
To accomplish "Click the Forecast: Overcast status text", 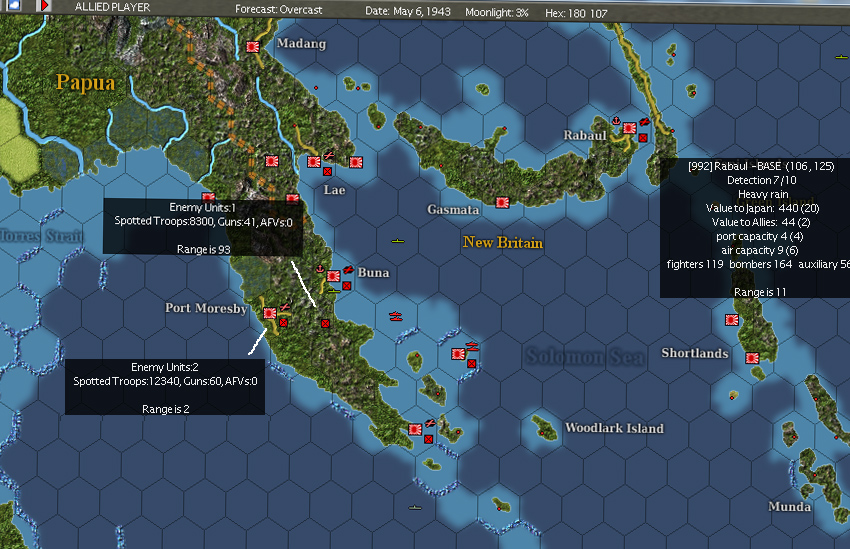I will point(279,10).
